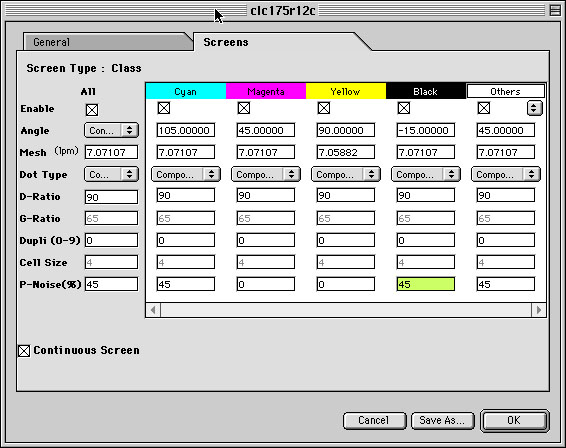Click the Yellow Mesh field 7.05882
Screen dimensions: 566x448
[x=346, y=152]
